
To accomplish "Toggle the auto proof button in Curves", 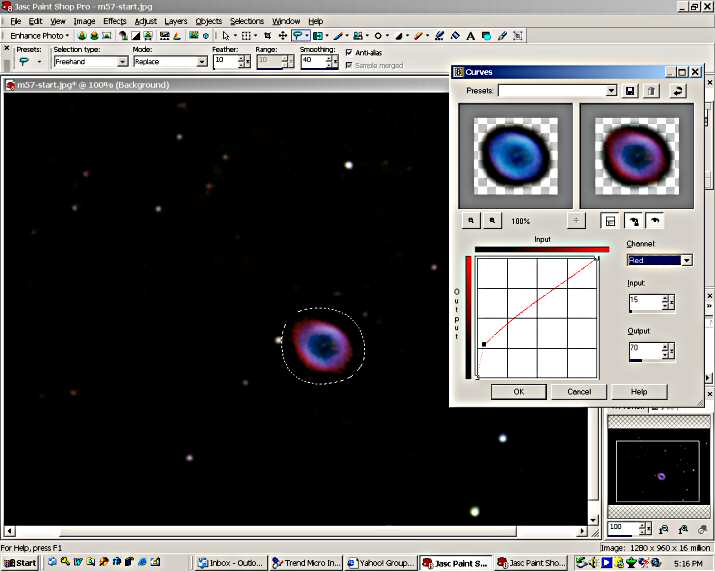I will (634, 220).
